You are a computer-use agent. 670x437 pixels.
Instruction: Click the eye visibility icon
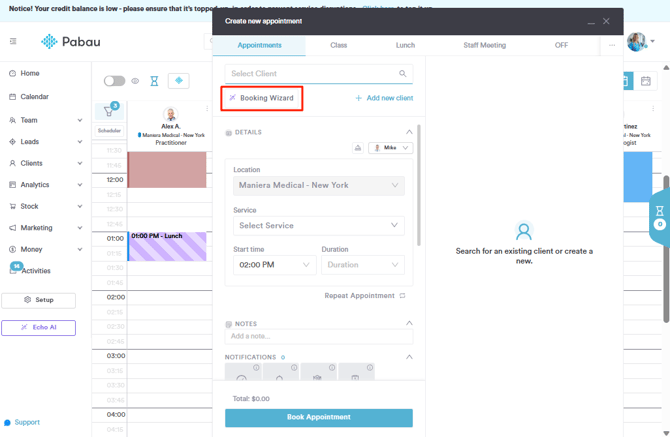[x=135, y=81]
